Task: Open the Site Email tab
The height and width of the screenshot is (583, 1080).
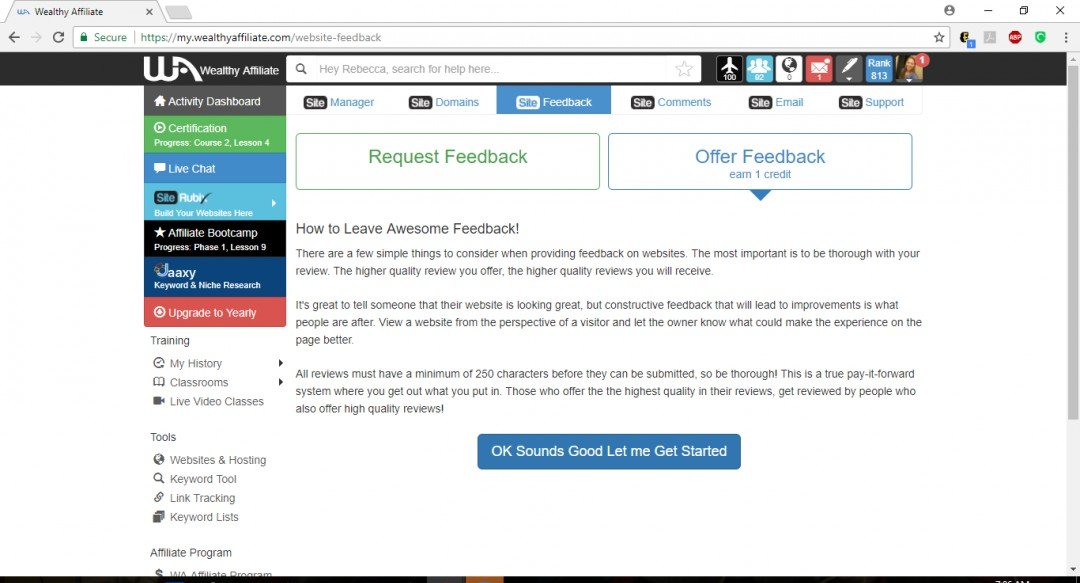Action: [776, 102]
